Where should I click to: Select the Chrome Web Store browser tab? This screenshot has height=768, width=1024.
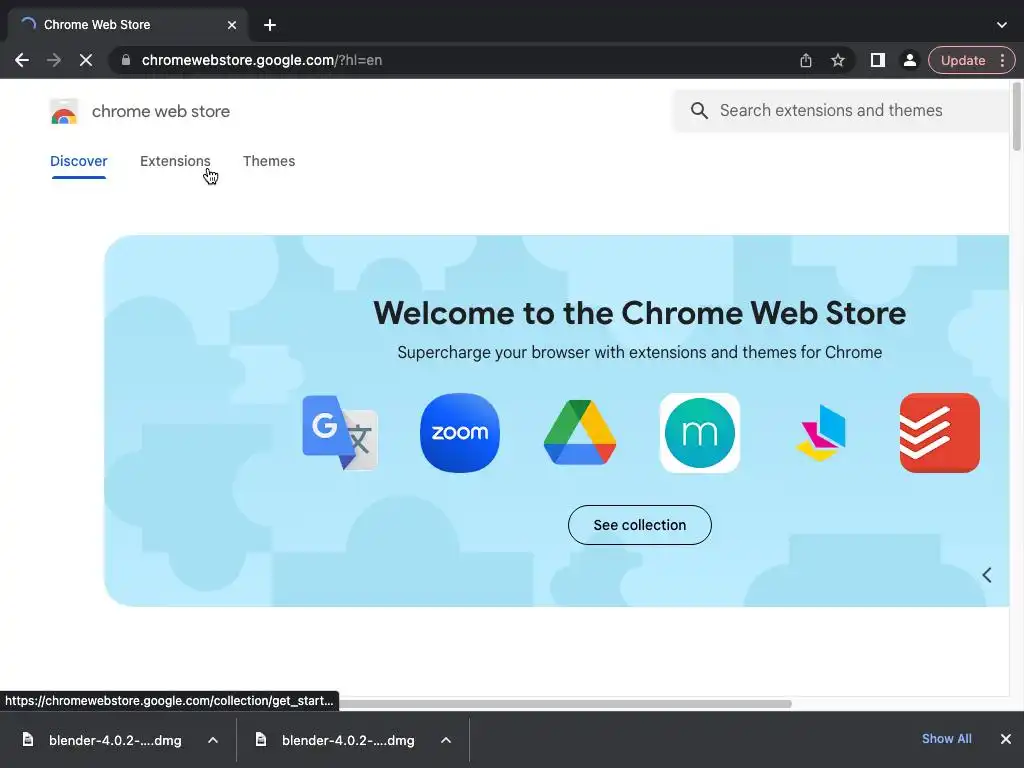pos(128,25)
